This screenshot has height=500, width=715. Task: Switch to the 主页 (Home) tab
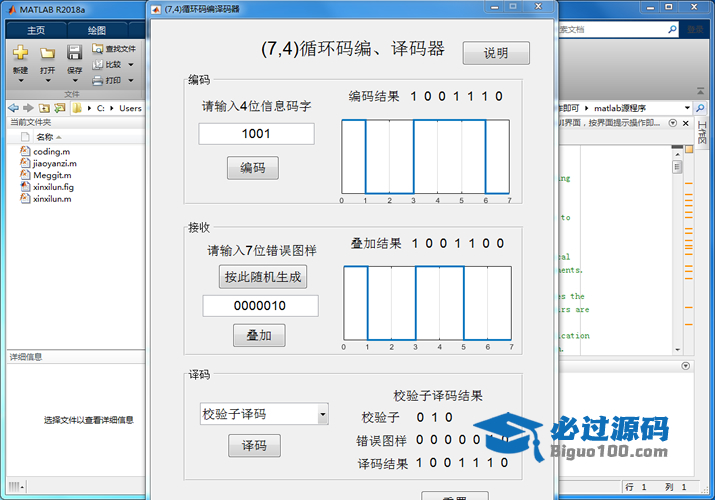pyautogui.click(x=36, y=30)
